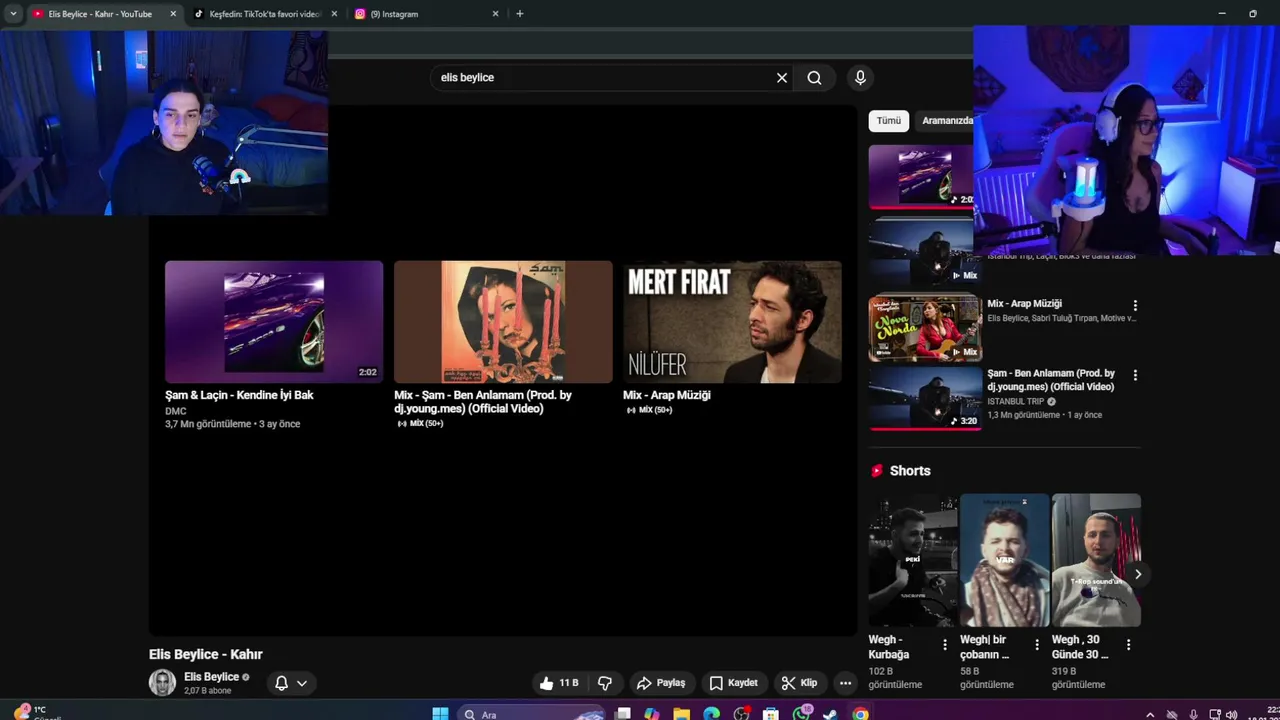Screen dimensions: 1280x720
Task: Open Windows Start menu
Action: coord(440,714)
